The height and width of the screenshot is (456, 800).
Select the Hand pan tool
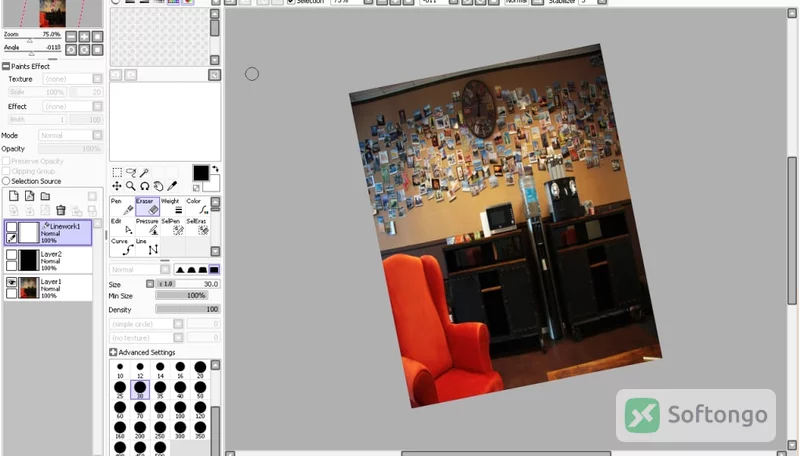(x=158, y=186)
